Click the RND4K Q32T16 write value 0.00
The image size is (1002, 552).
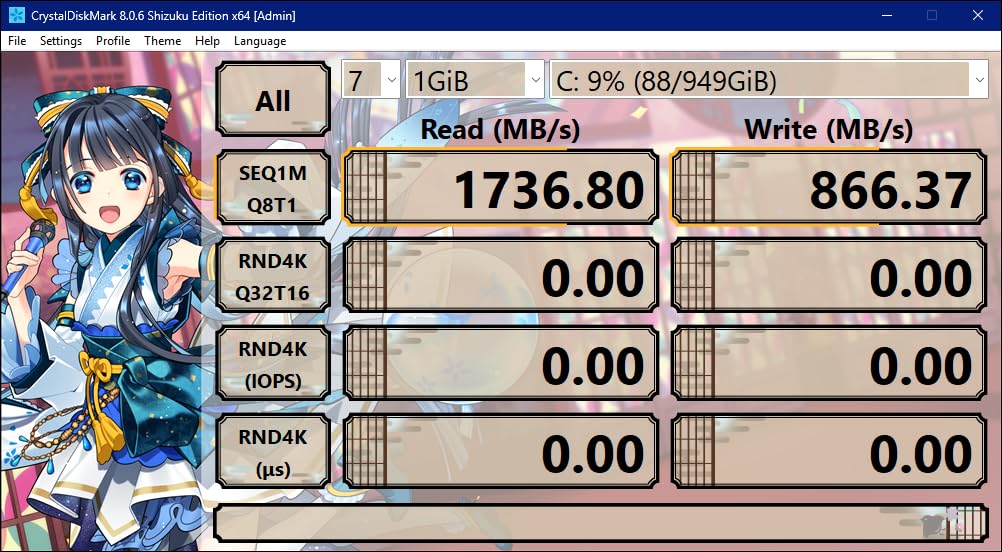[829, 276]
